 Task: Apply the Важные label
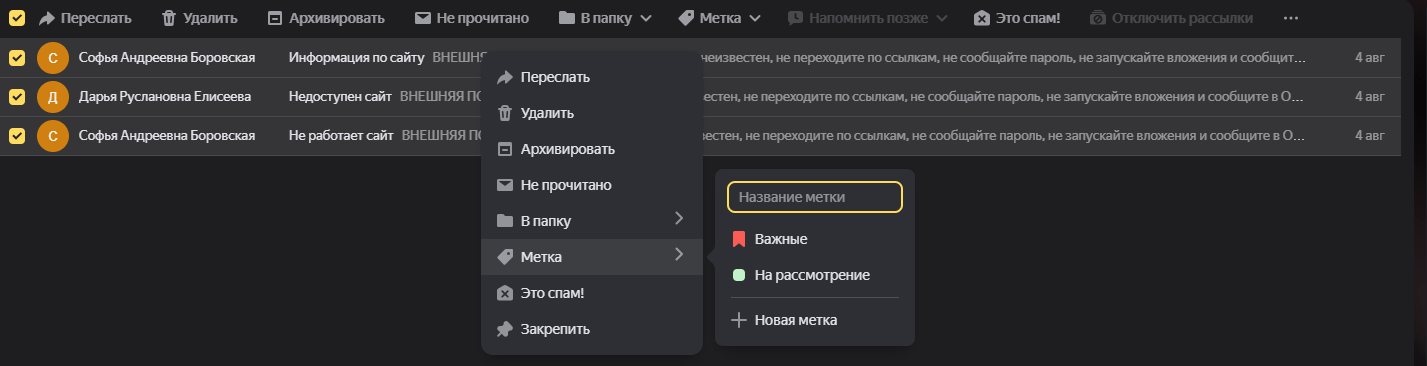(x=815, y=239)
